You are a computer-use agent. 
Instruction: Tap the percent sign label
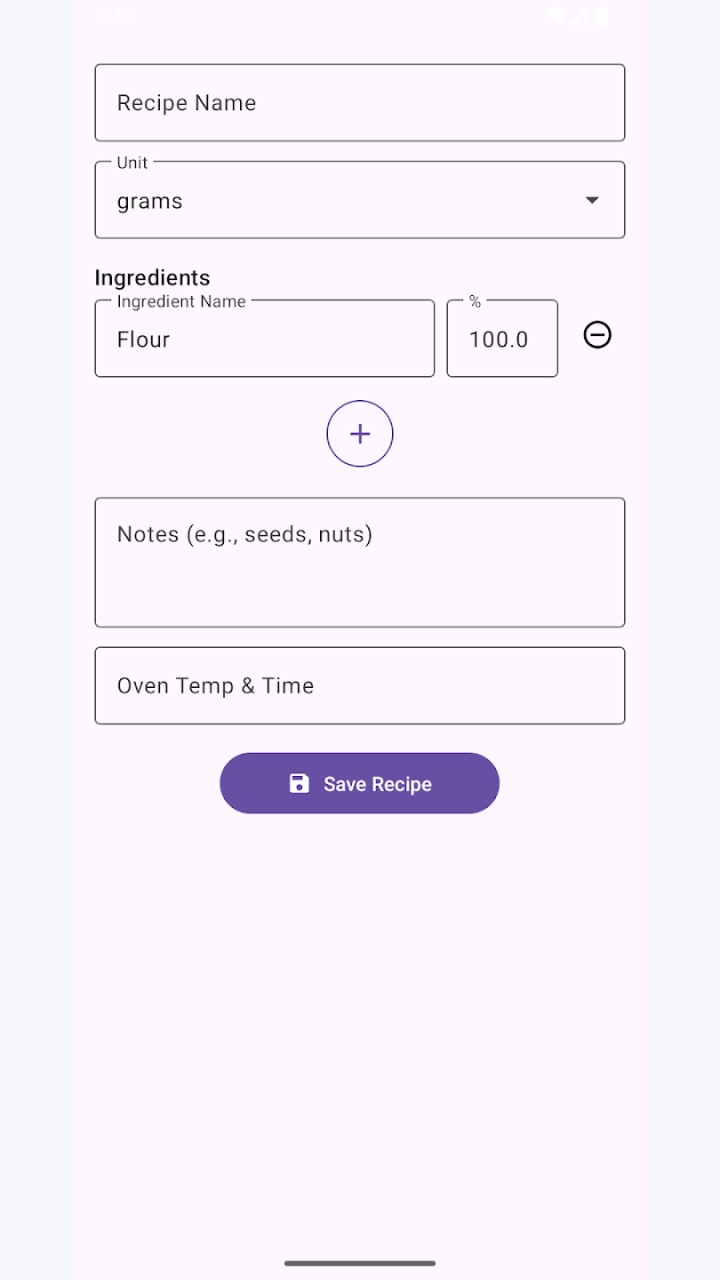[475, 301]
